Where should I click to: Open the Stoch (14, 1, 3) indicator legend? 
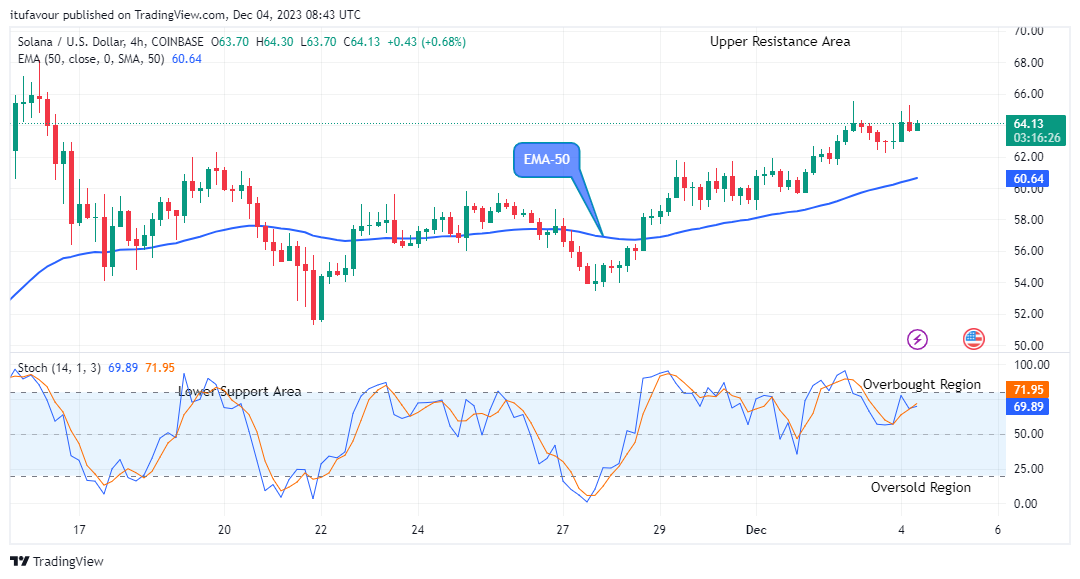59,369
